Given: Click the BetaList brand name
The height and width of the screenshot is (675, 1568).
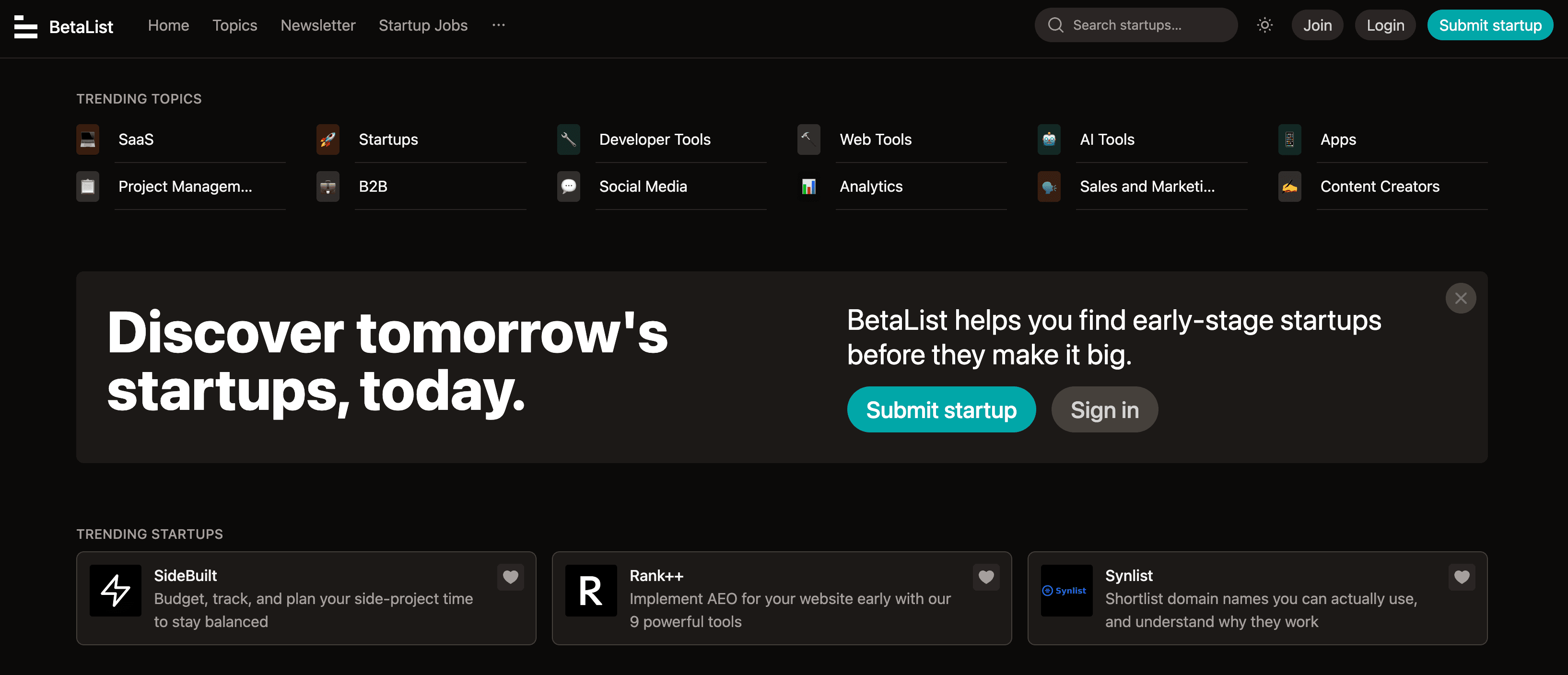Looking at the screenshot, I should click(x=81, y=27).
